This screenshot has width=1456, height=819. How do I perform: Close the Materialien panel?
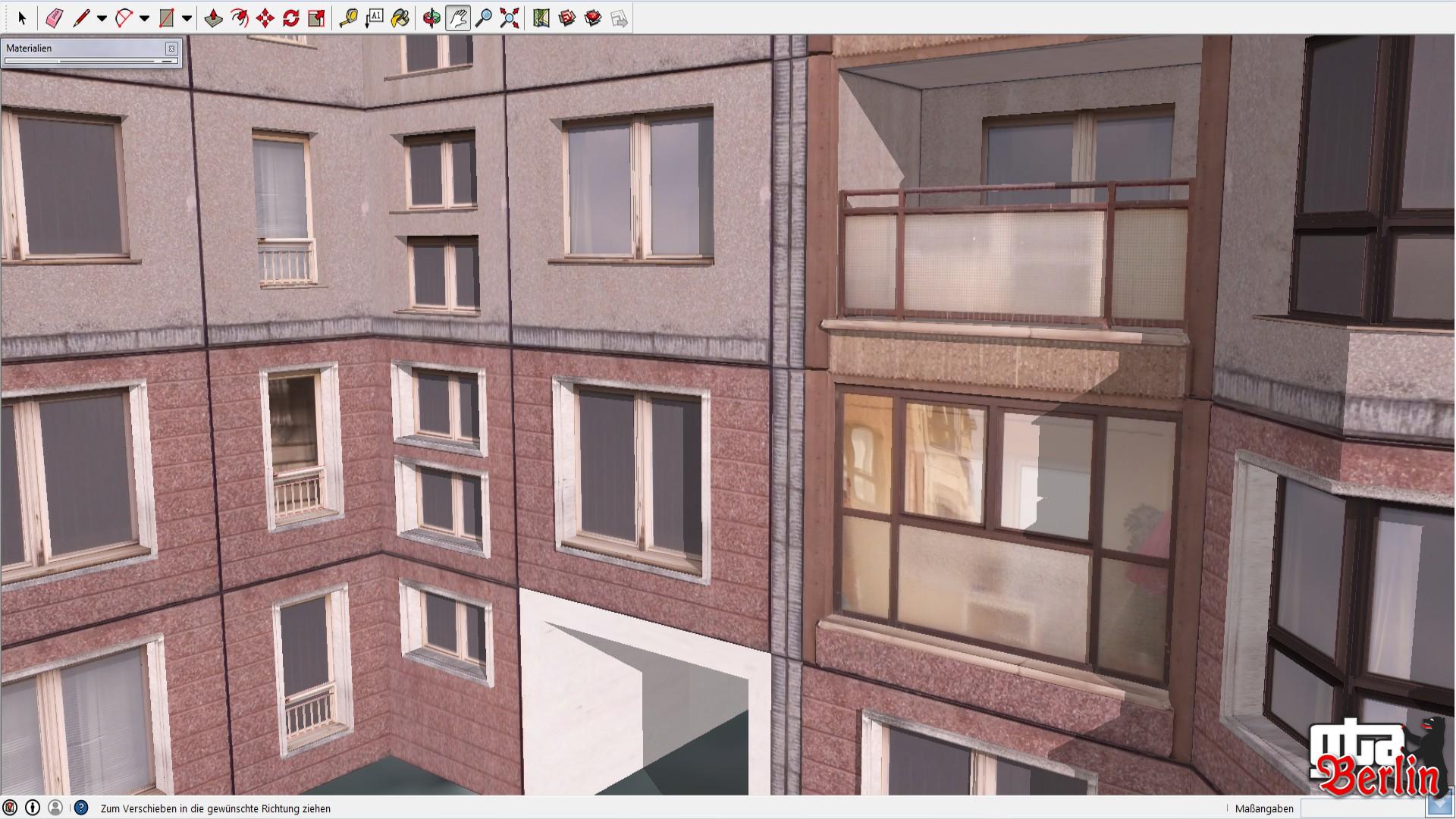171,48
